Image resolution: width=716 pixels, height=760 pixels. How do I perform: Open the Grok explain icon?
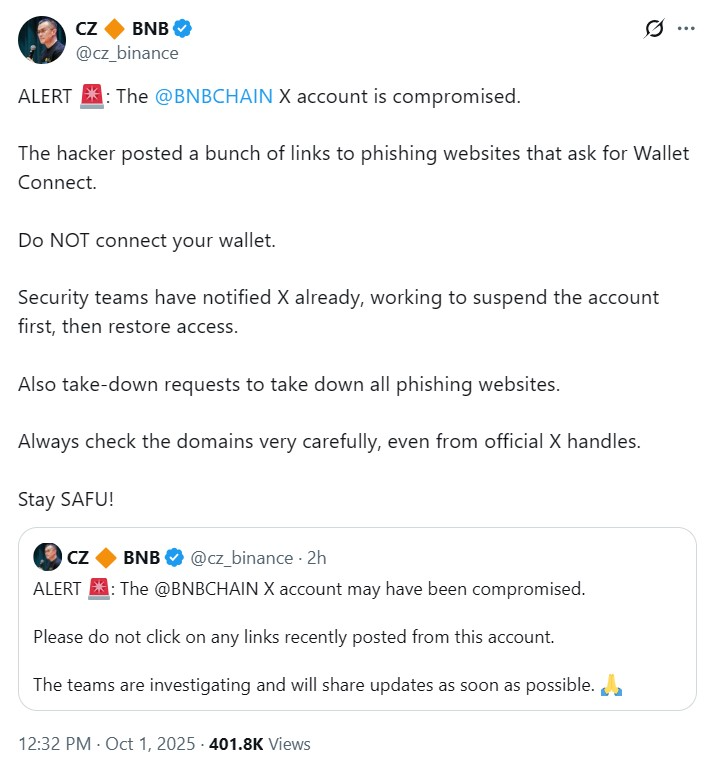[x=654, y=29]
